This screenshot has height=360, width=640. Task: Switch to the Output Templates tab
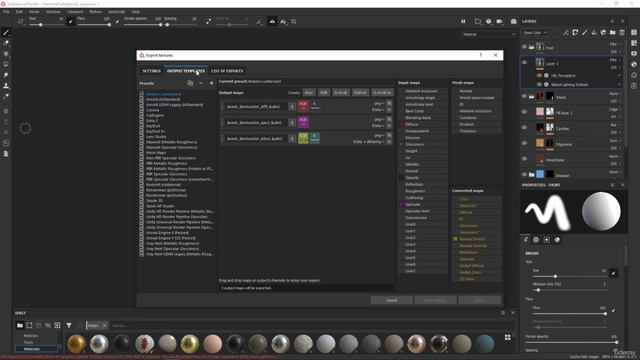coord(186,71)
